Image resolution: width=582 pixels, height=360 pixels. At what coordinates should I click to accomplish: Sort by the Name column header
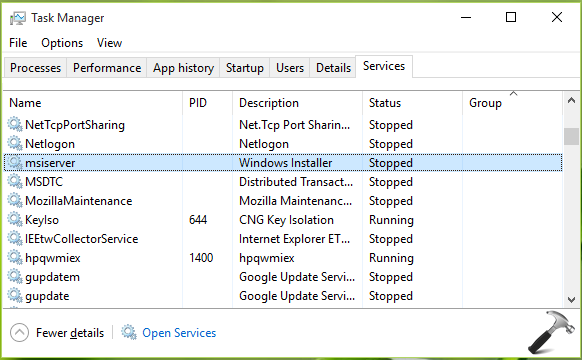click(x=93, y=103)
